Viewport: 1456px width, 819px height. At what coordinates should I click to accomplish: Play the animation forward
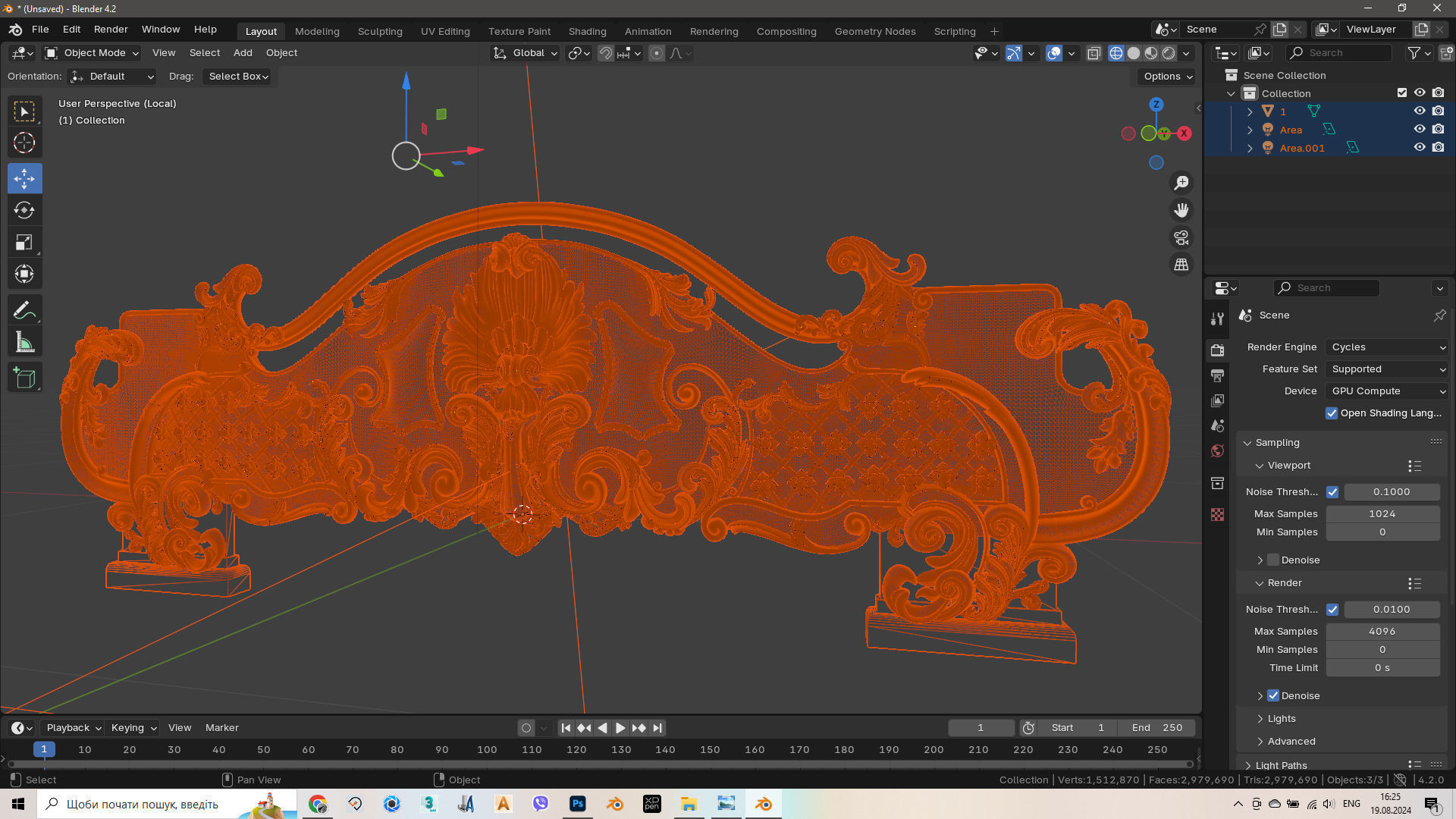[620, 728]
